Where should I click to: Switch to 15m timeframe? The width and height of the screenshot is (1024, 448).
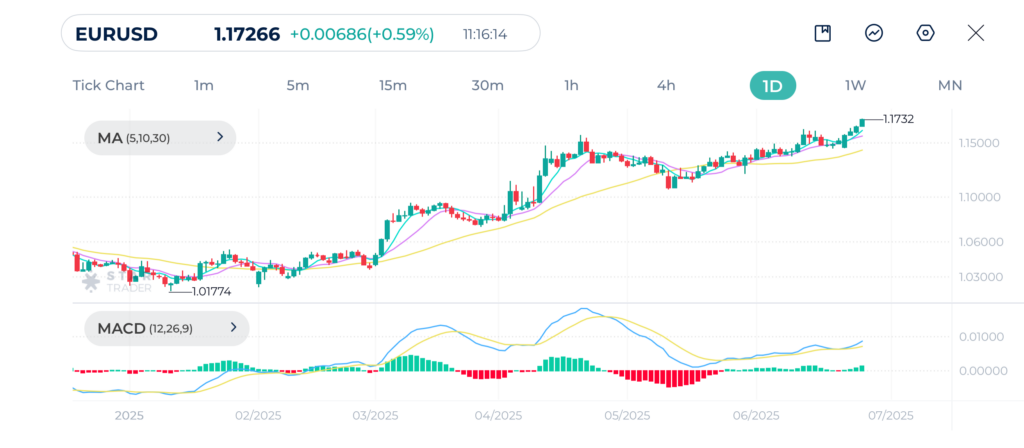tap(393, 85)
